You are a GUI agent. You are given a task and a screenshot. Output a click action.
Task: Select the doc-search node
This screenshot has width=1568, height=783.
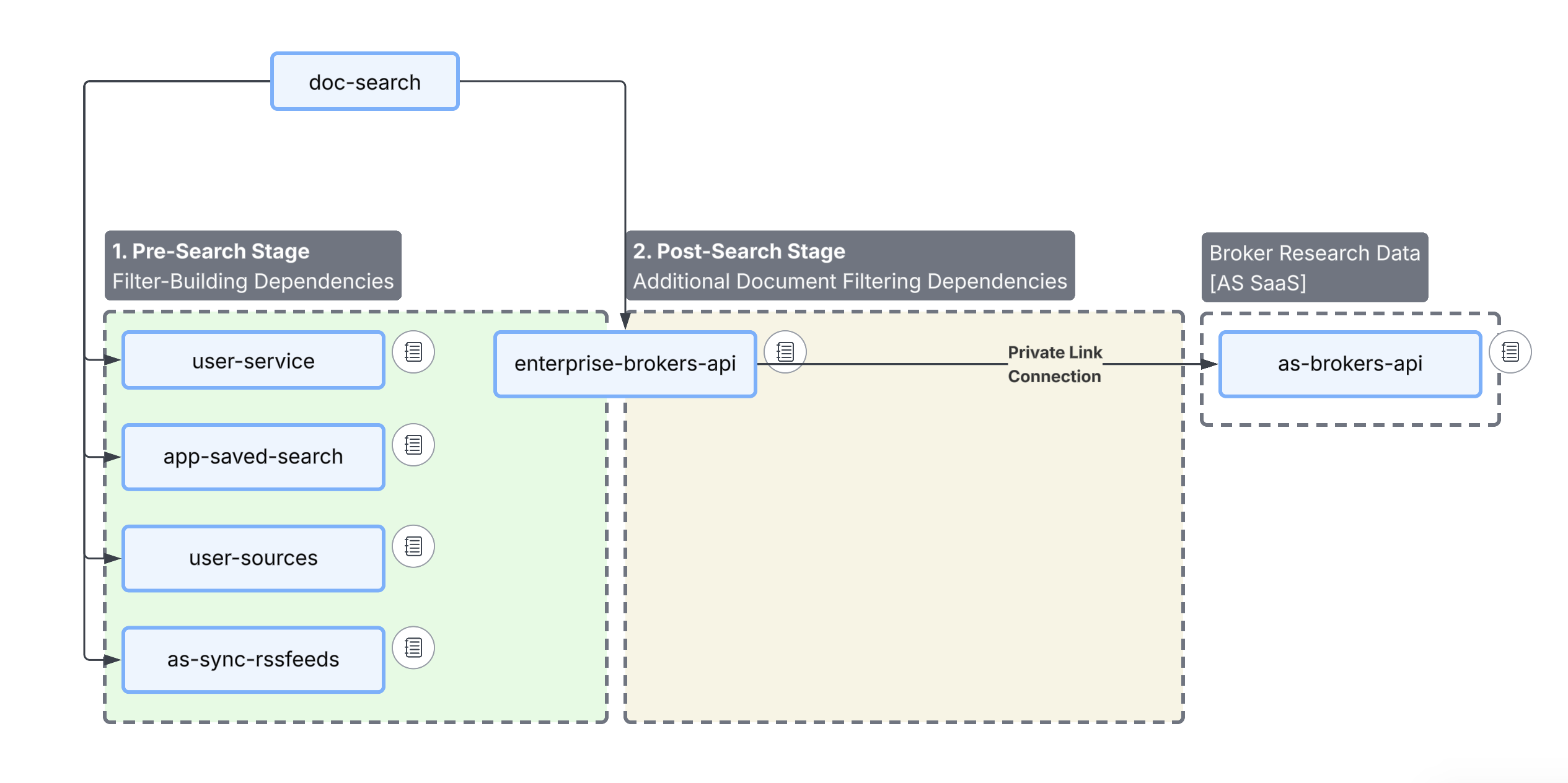pos(364,81)
